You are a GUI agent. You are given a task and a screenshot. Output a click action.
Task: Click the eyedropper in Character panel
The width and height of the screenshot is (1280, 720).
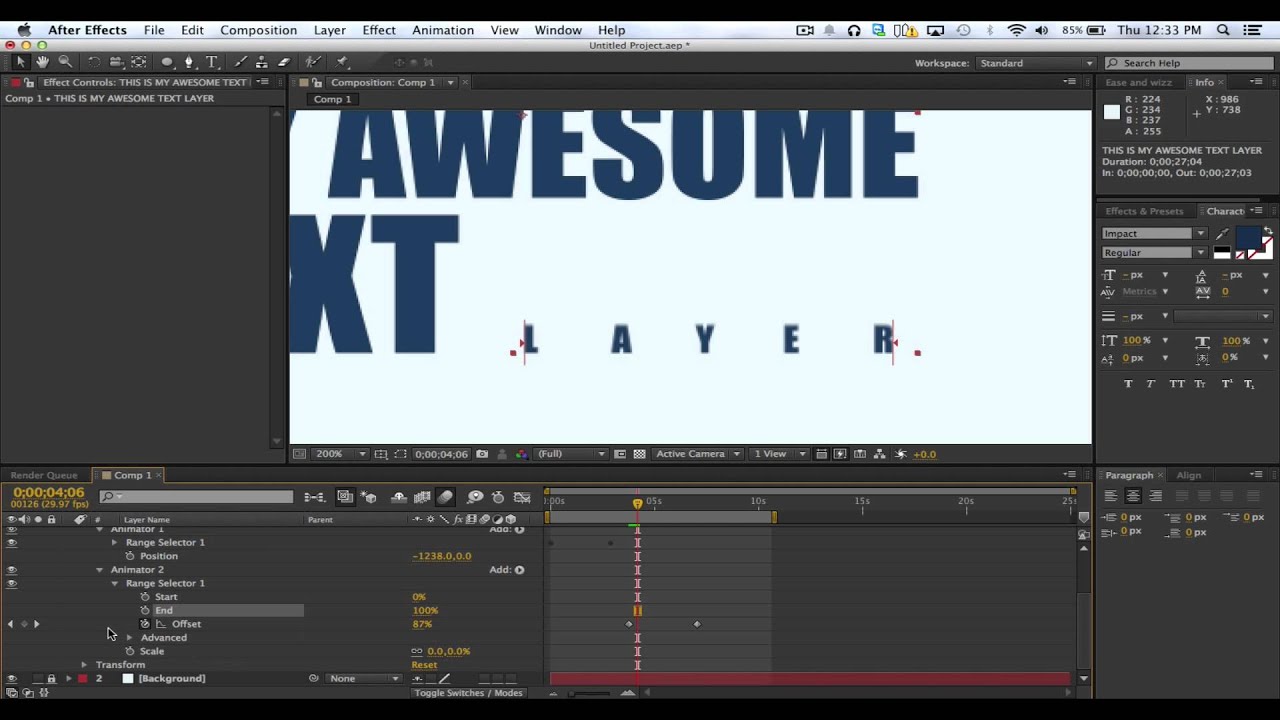(x=1222, y=234)
